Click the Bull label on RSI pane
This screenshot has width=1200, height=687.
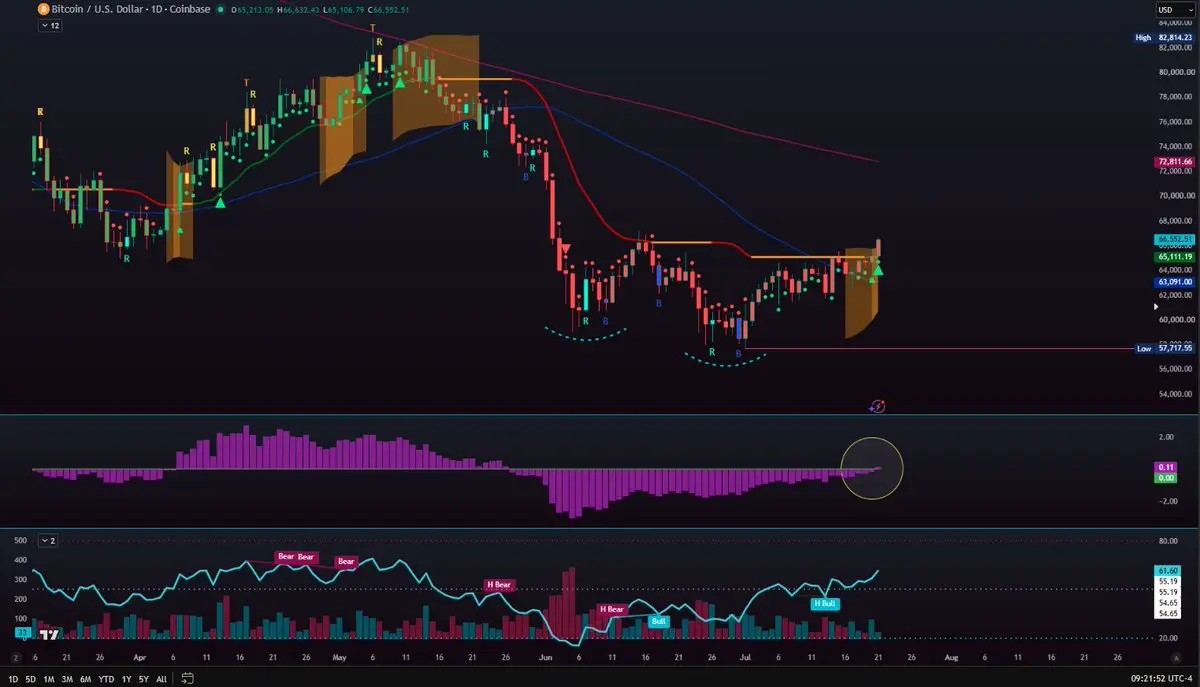[658, 621]
